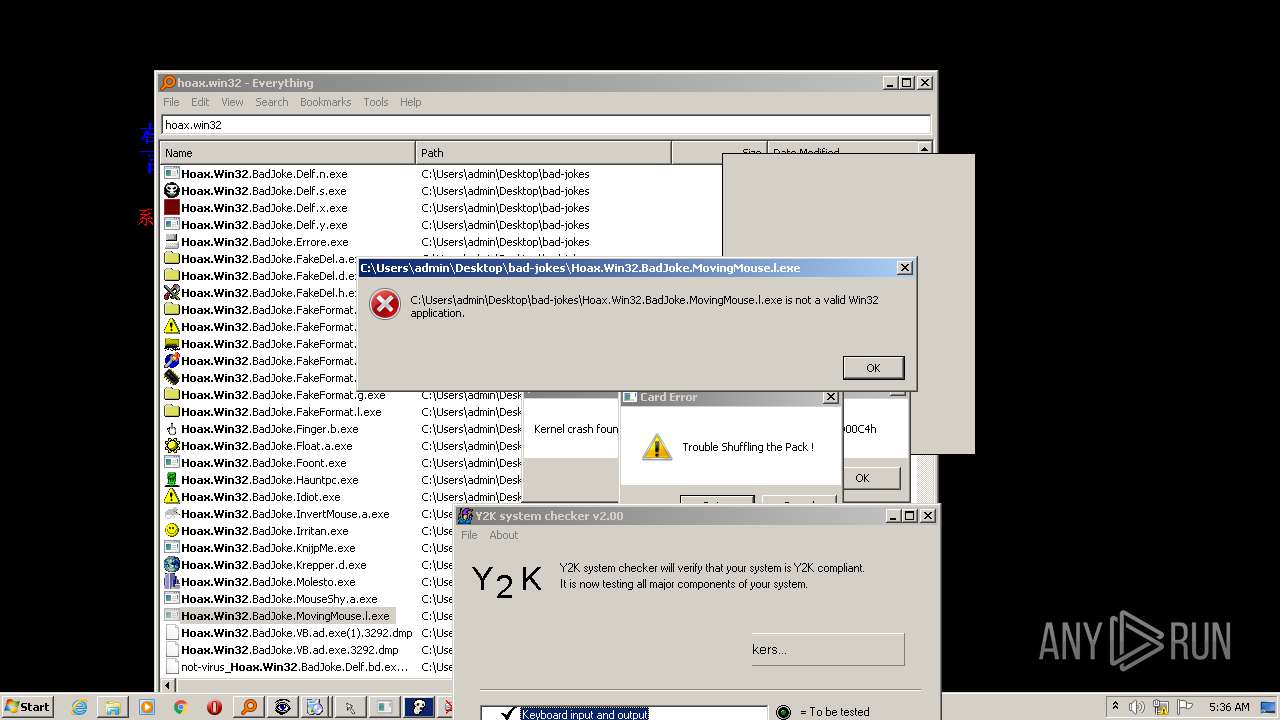Screen dimensions: 1280x720
Task: Click the icon of Hoax.Win32.BadJoke.Delf.s.exe
Action: [x=171, y=191]
